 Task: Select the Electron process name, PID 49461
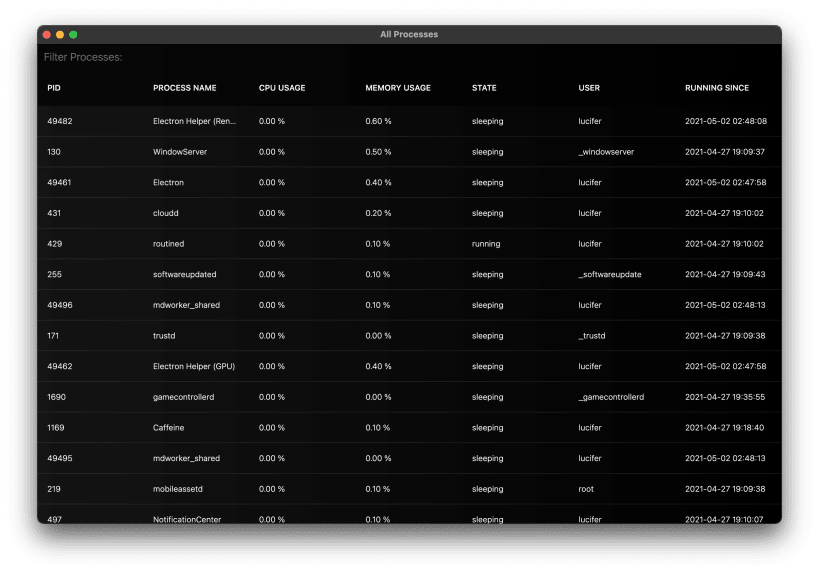(x=168, y=182)
